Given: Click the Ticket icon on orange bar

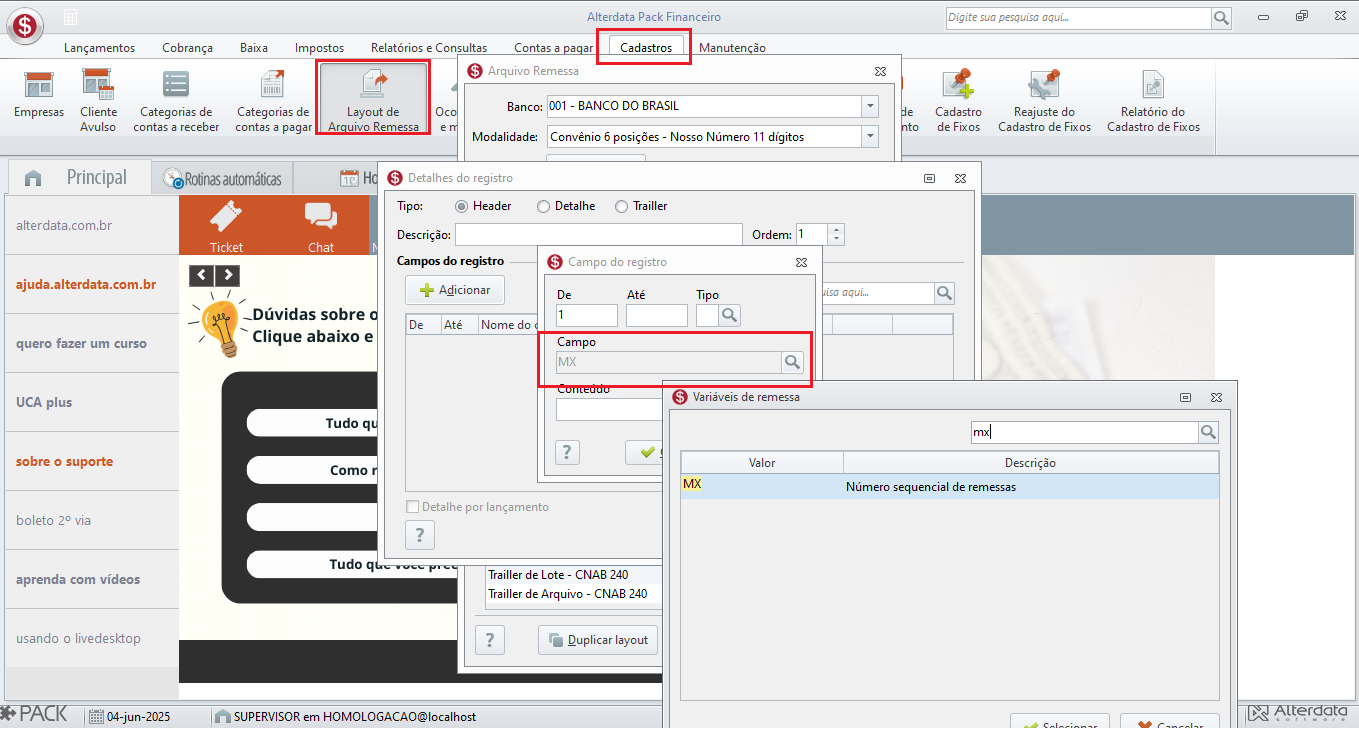Looking at the screenshot, I should (x=226, y=225).
